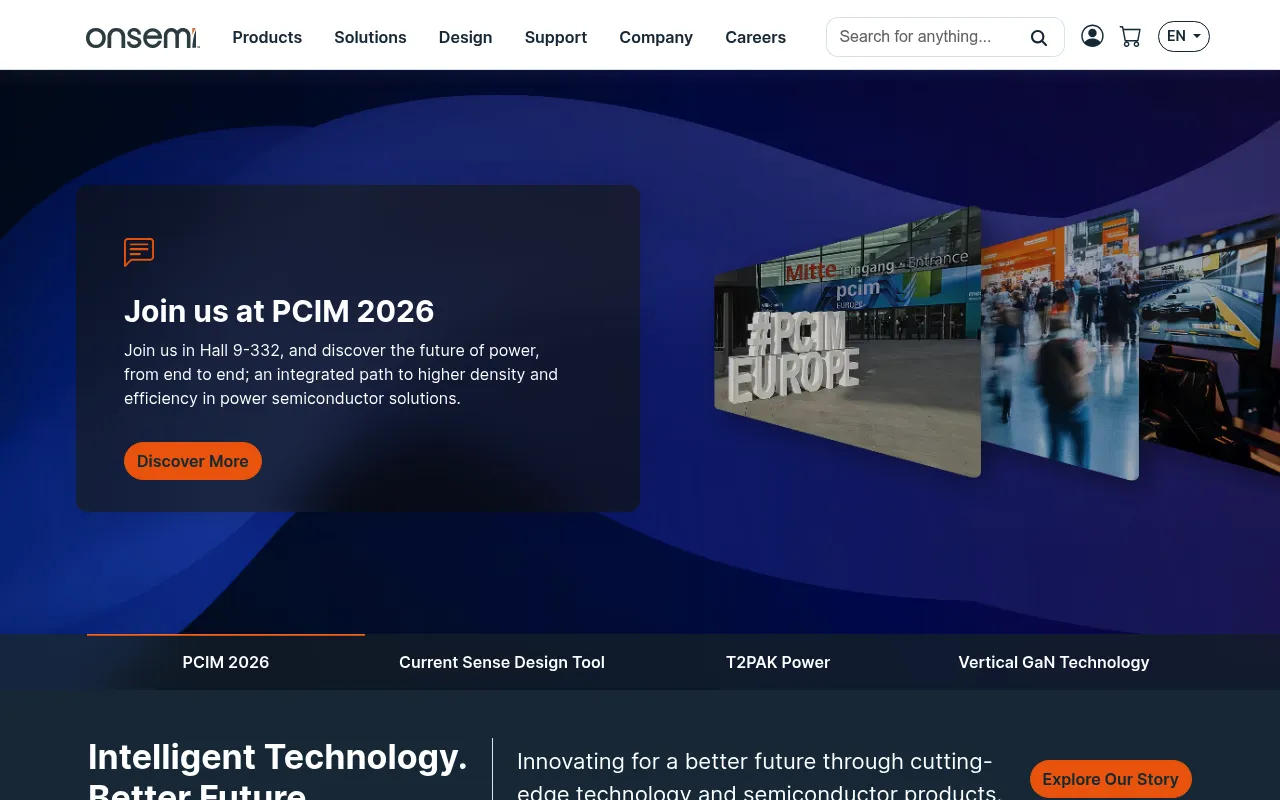Open the EN language dropdown
The height and width of the screenshot is (800, 1280).
(1184, 37)
